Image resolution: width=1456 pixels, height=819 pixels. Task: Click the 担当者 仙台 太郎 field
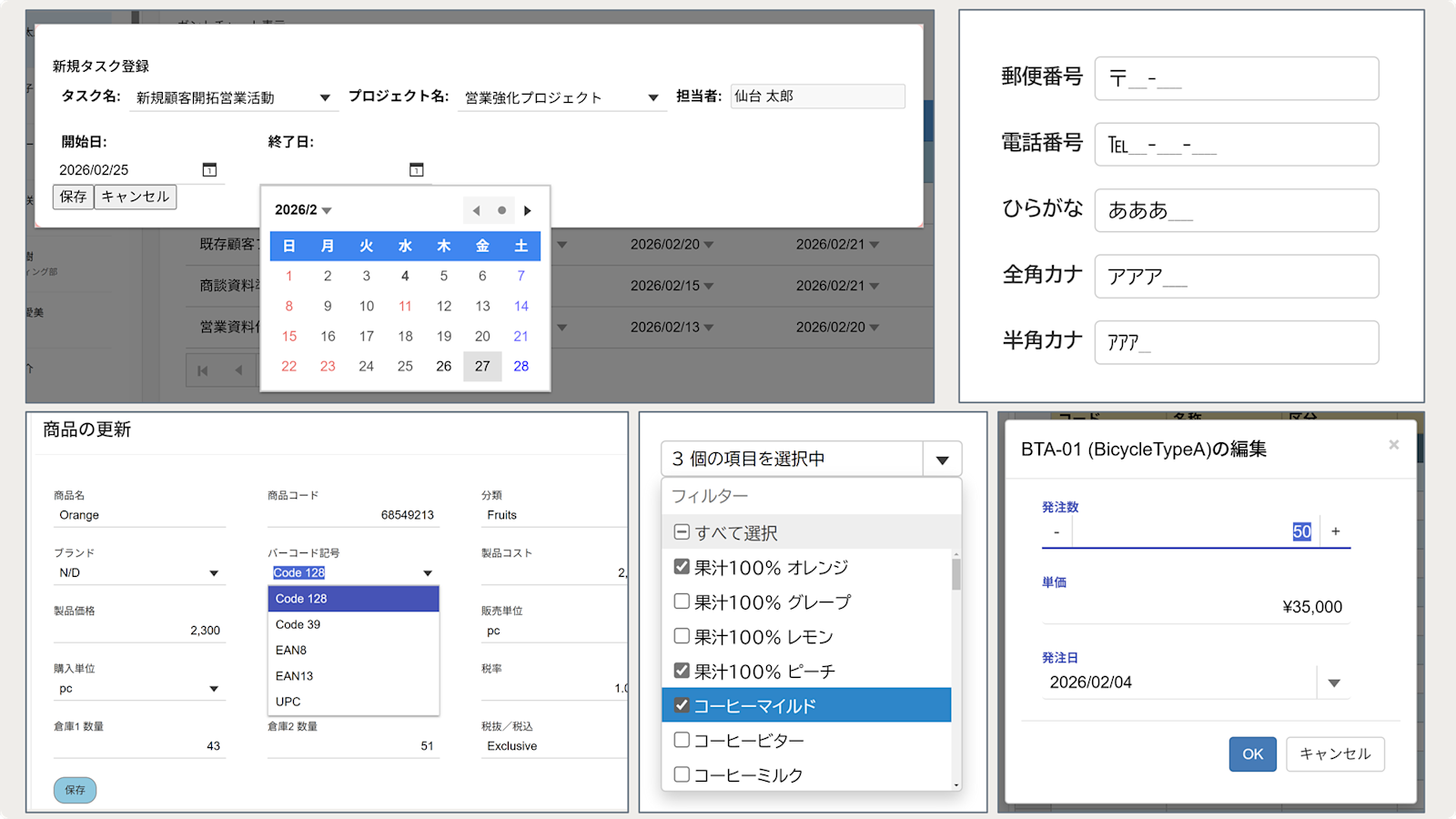(817, 96)
